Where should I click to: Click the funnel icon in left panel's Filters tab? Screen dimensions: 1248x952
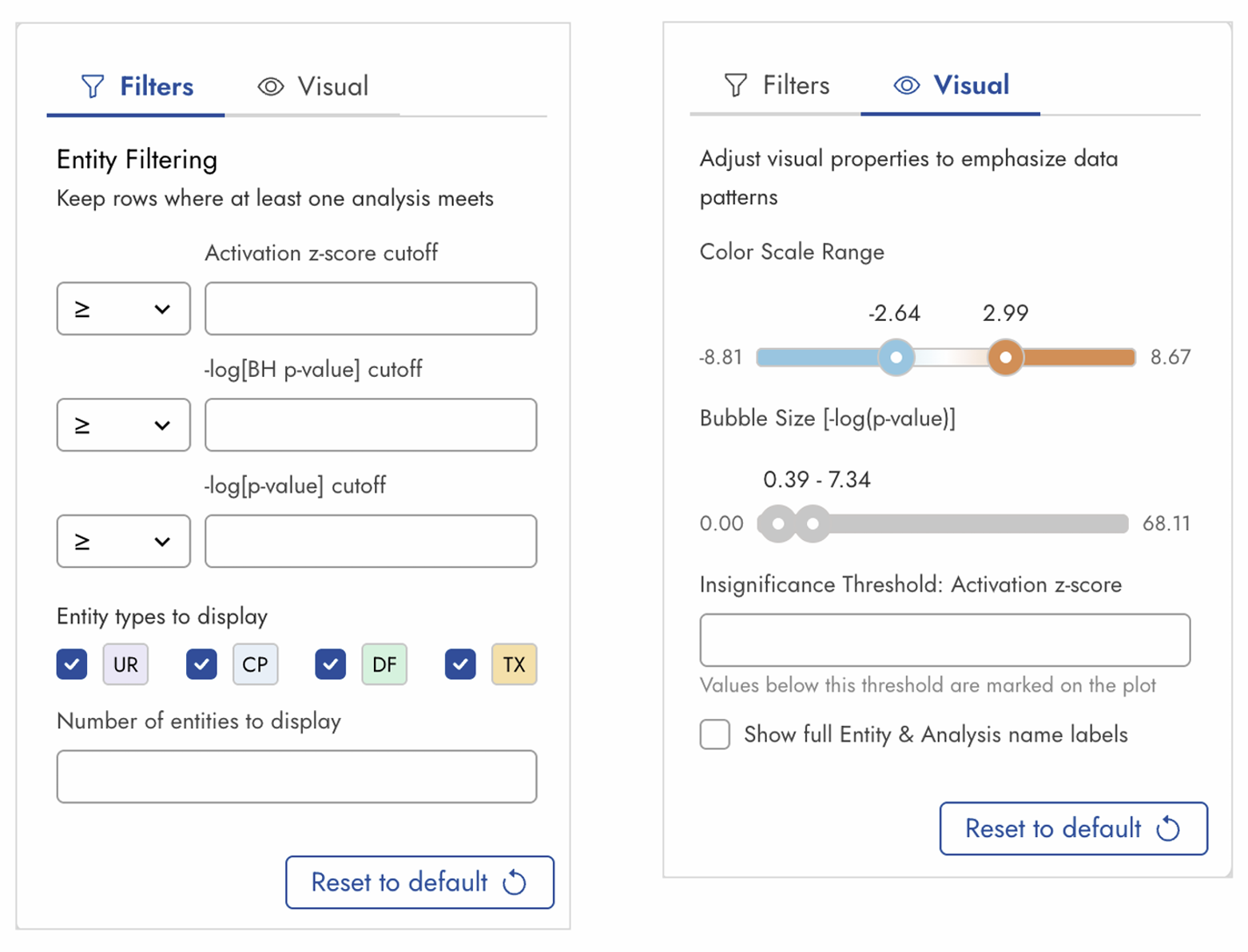coord(93,86)
